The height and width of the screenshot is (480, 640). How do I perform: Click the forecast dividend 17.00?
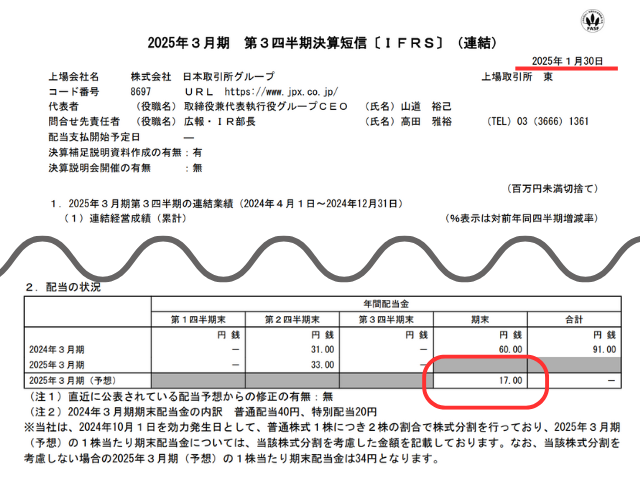pos(510,380)
